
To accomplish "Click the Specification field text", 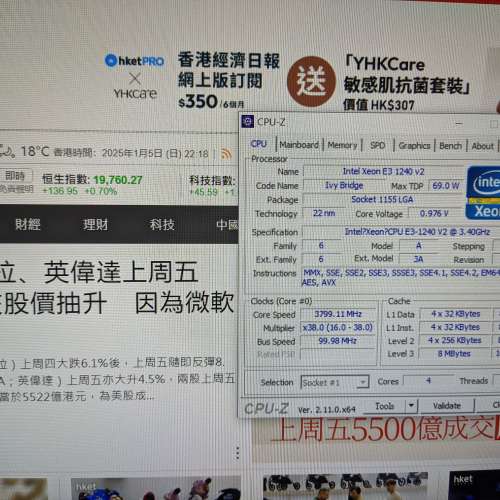I will pyautogui.click(x=401, y=232).
